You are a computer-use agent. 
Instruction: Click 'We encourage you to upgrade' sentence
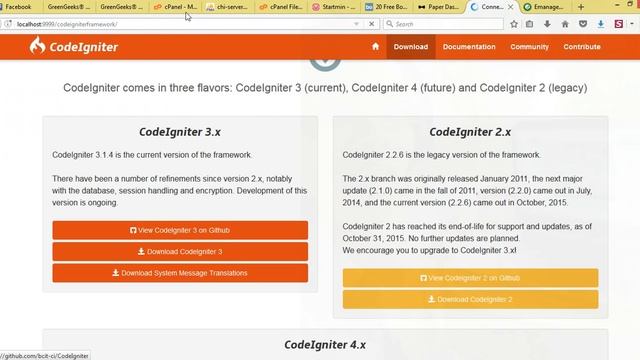tap(429, 250)
